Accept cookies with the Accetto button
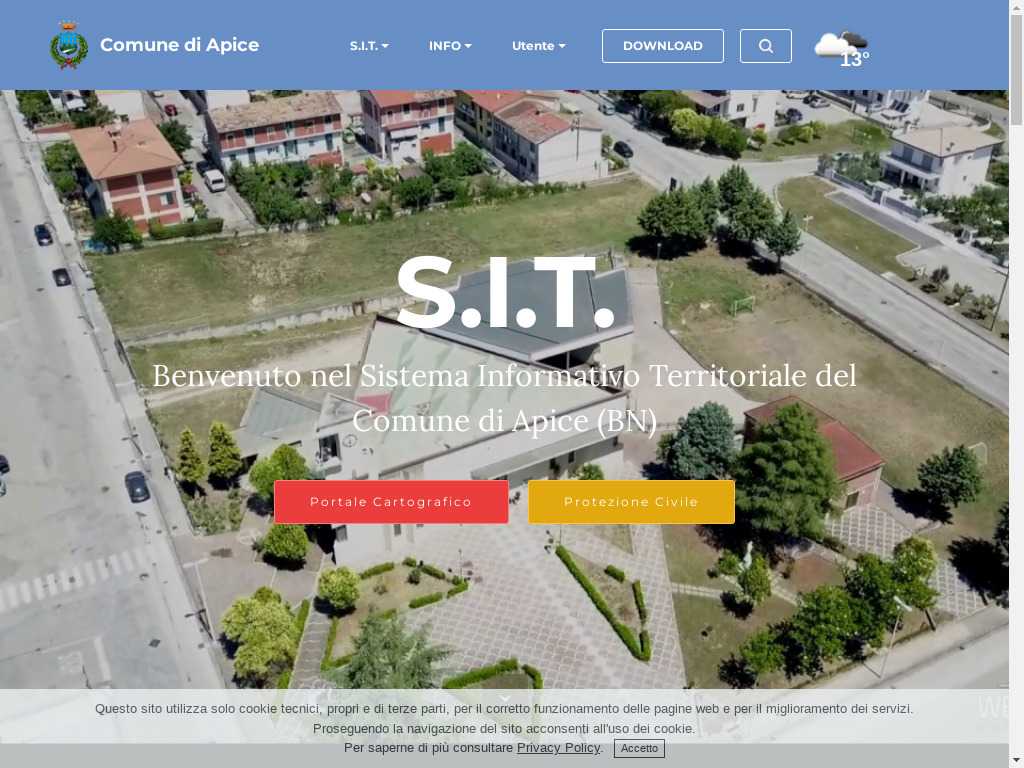1024x768 pixels. click(639, 748)
